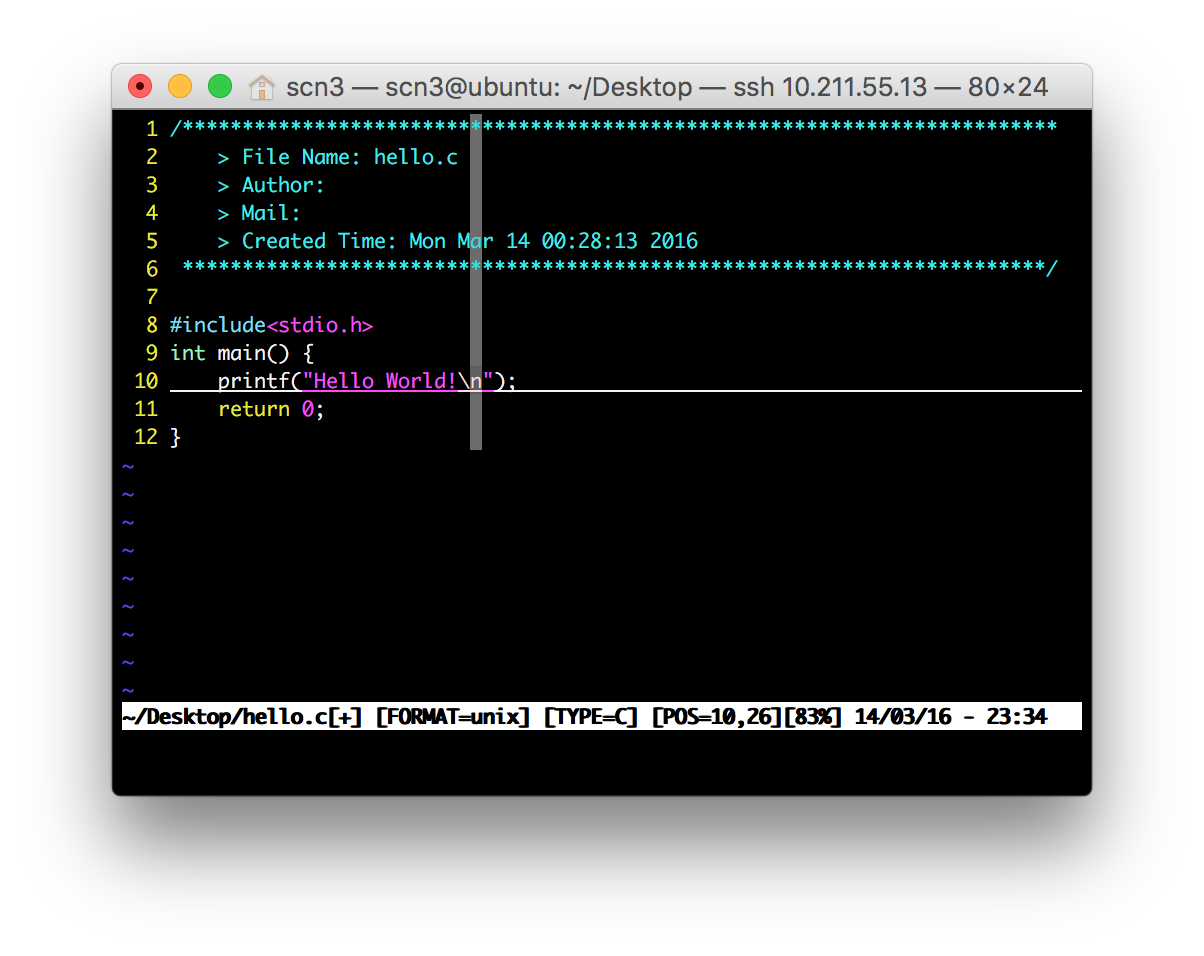Image resolution: width=1204 pixels, height=956 pixels.
Task: Click line number 7 in the gutter
Action: 152,297
